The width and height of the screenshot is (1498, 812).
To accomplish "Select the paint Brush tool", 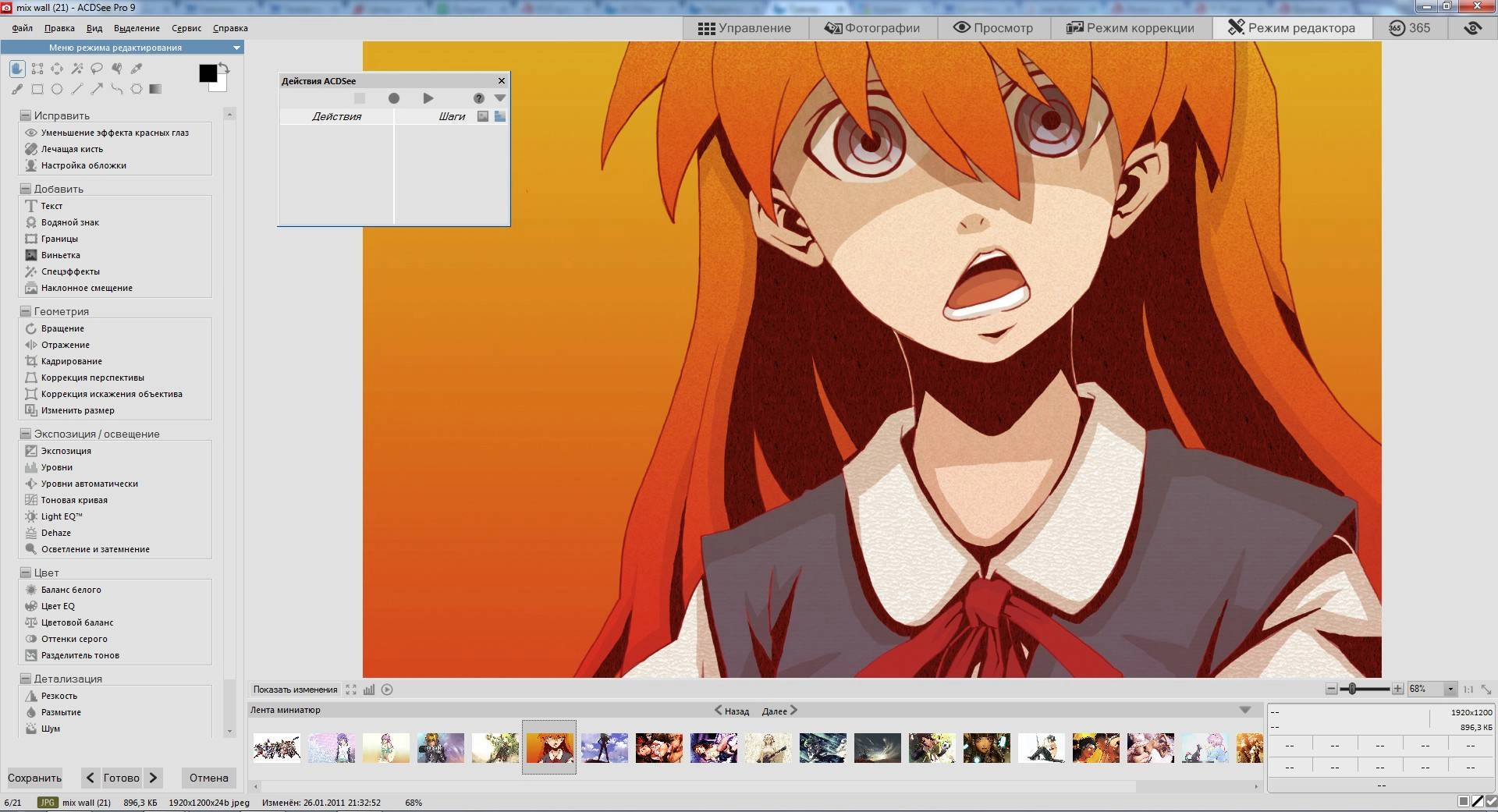I will [17, 89].
